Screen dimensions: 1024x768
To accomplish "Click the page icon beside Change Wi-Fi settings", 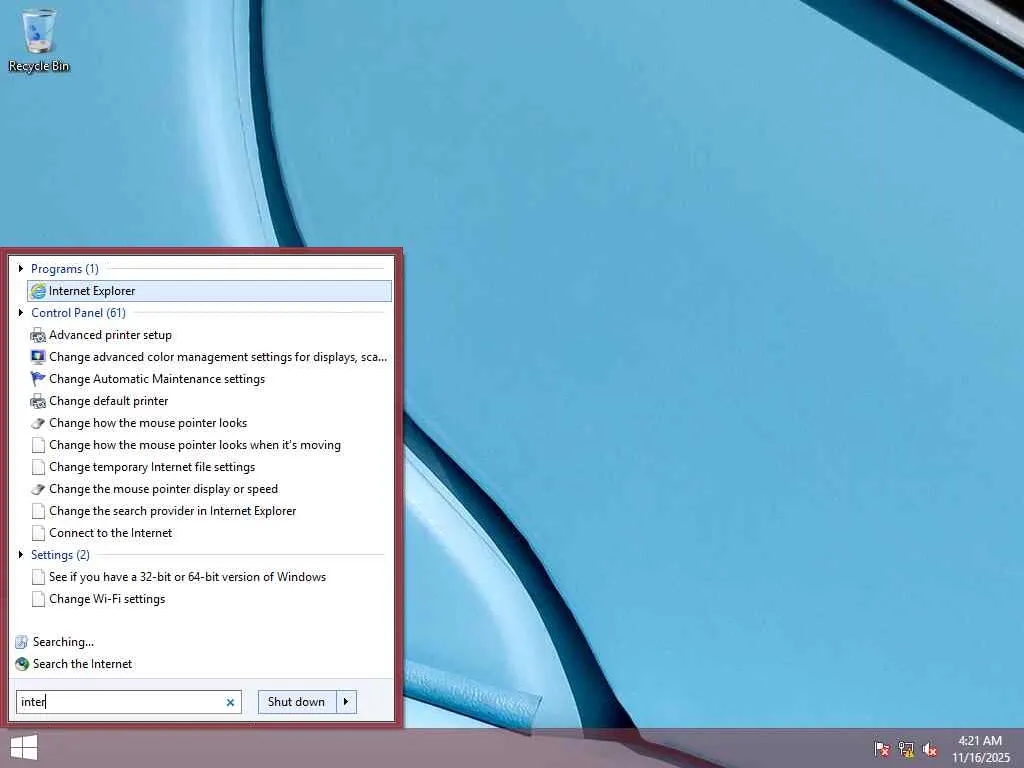I will coord(38,599).
